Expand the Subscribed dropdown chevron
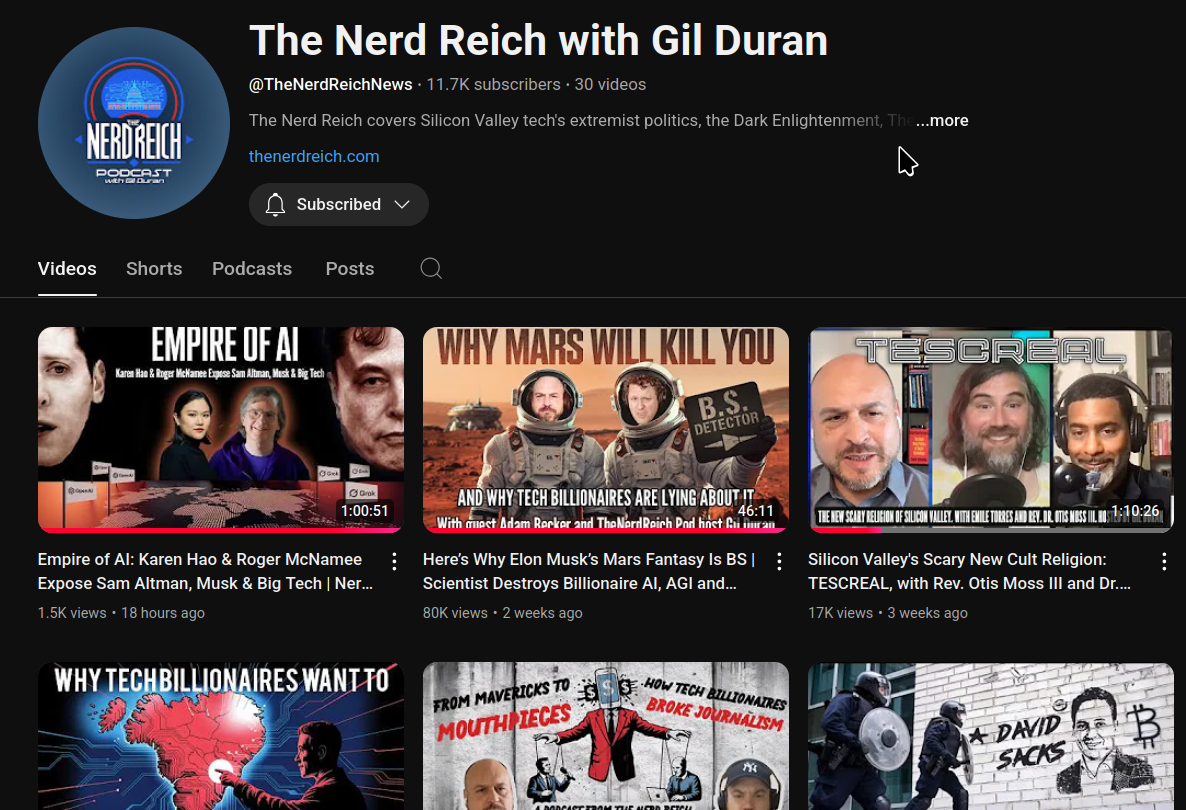Screen dimensions: 1186x810 [402, 205]
